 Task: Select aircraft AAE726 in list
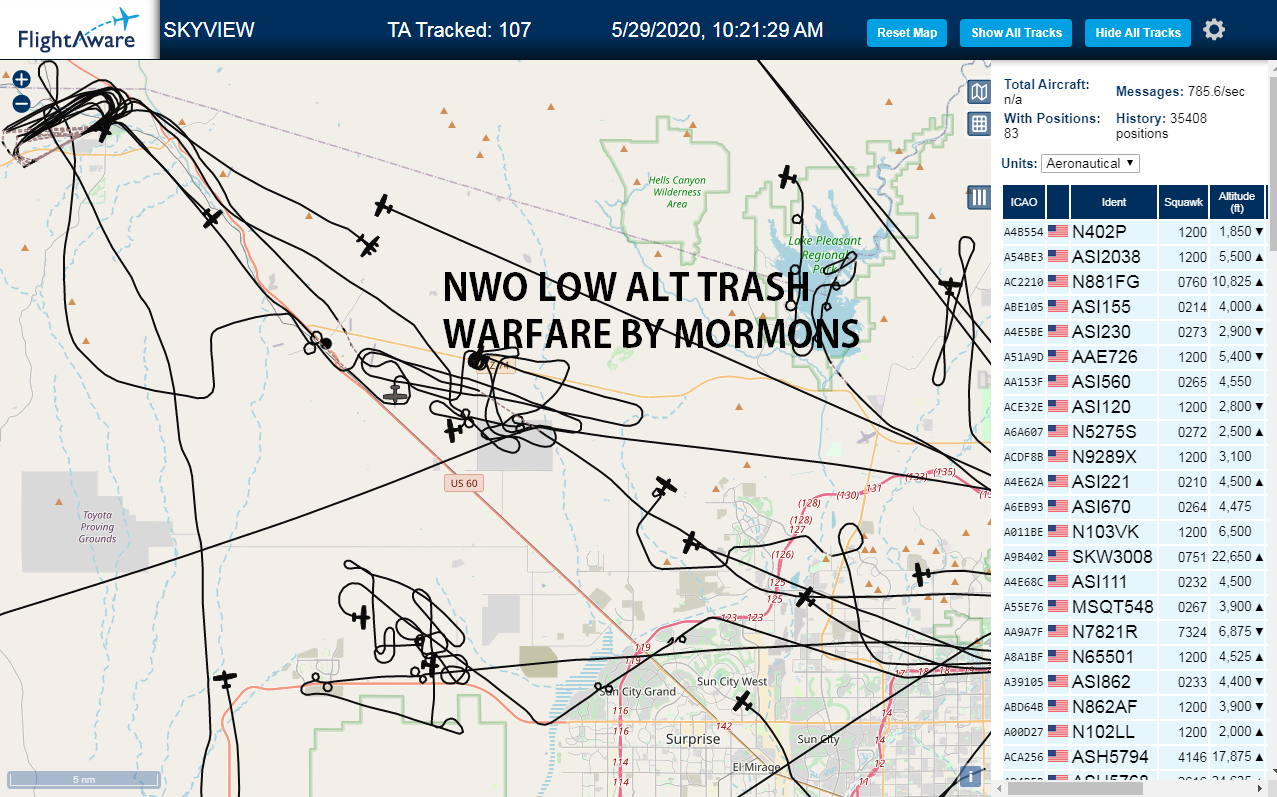pos(1134,357)
